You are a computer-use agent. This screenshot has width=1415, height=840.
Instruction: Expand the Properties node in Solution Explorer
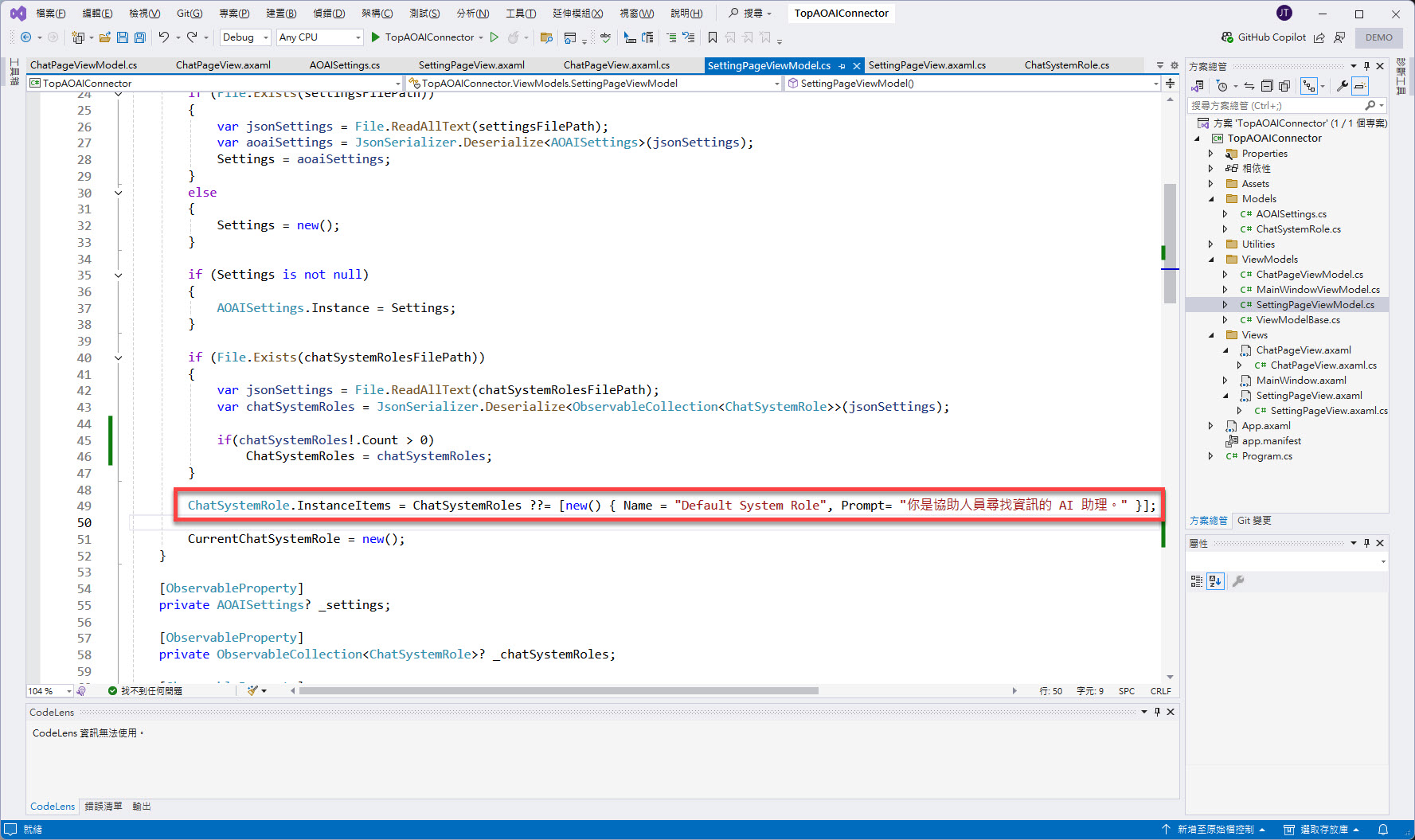(1211, 154)
